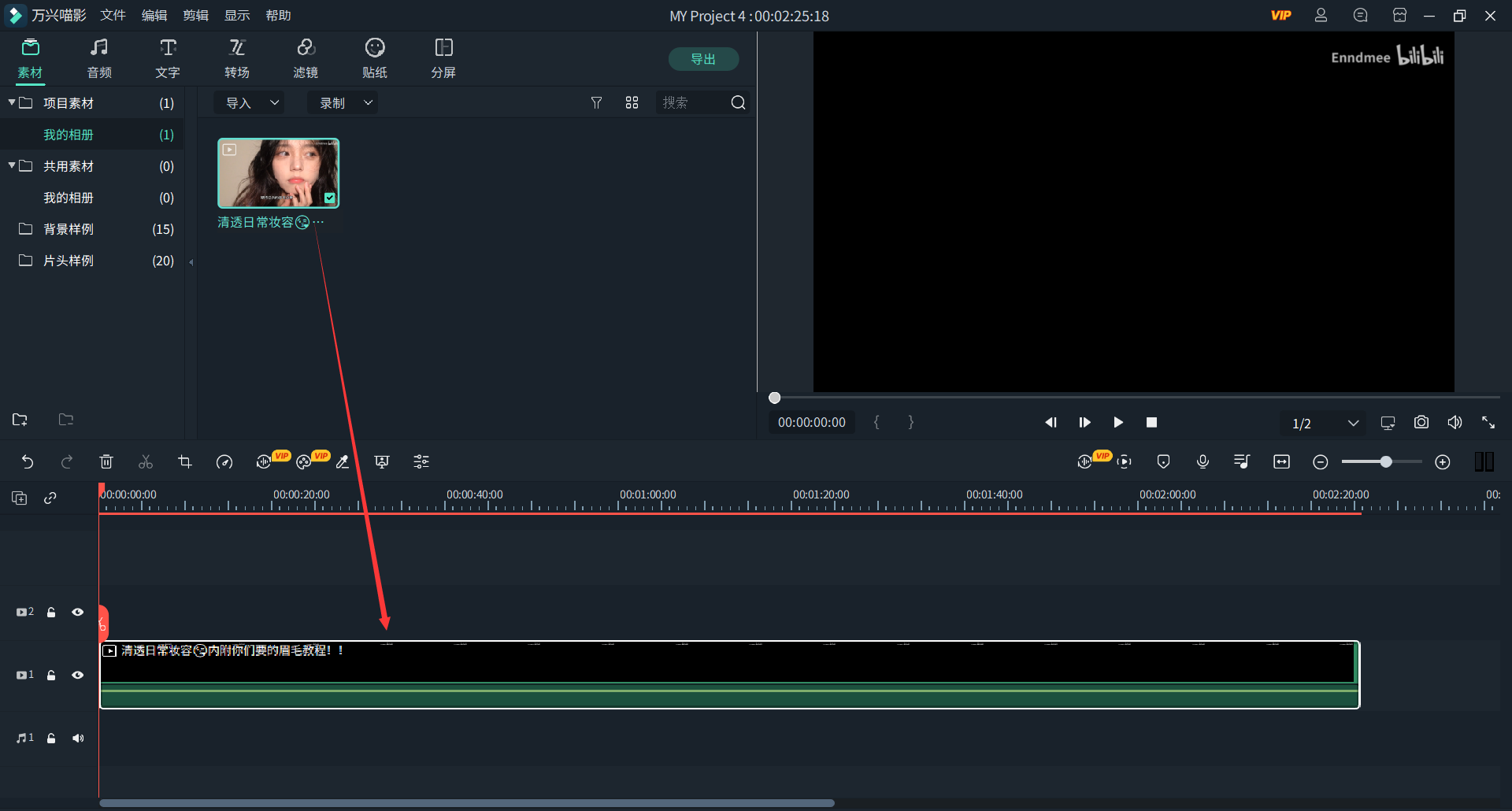Select the crop tool icon
This screenshot has height=811, width=1512.
coord(185,462)
